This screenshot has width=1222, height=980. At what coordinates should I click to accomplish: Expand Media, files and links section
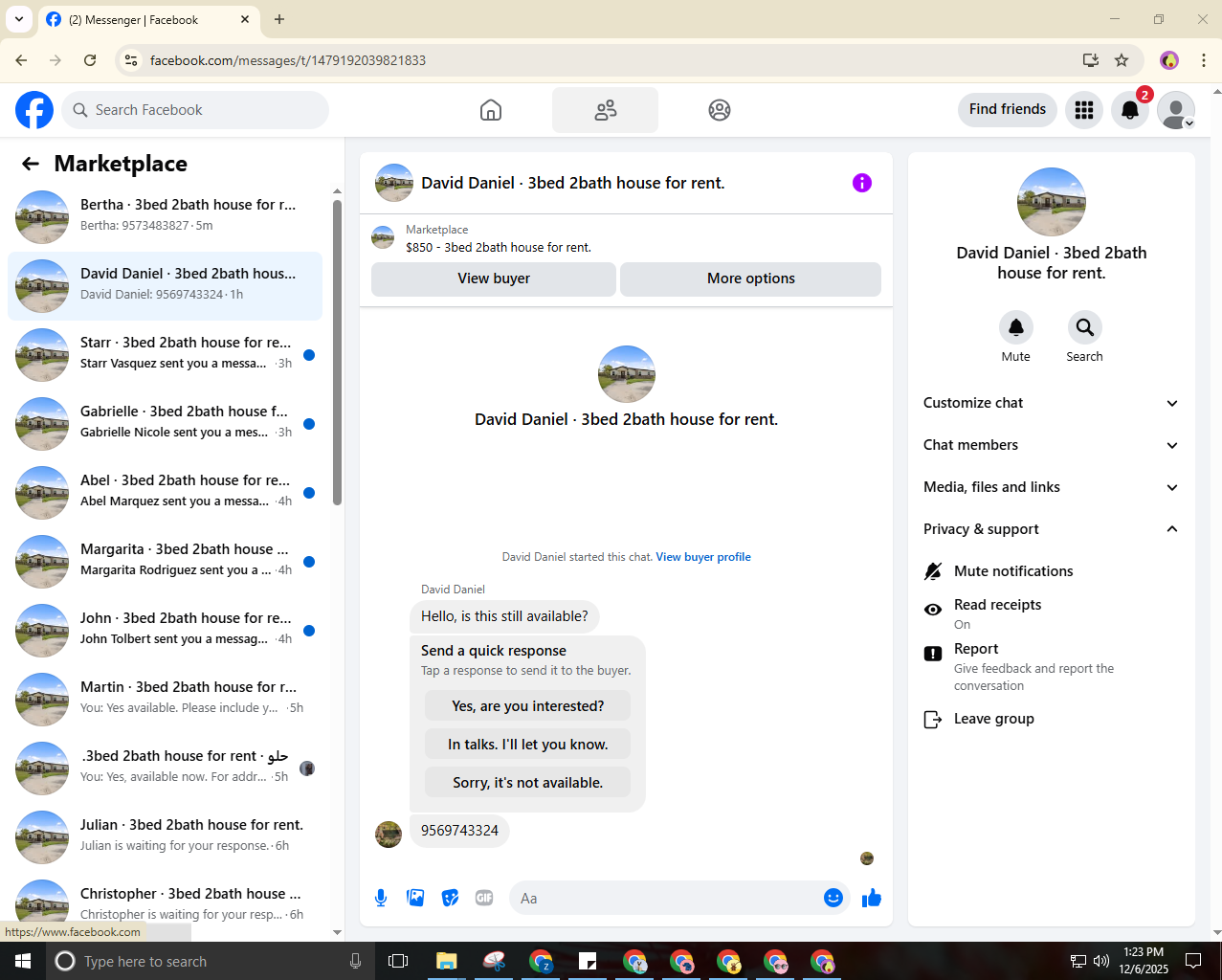click(x=1052, y=487)
